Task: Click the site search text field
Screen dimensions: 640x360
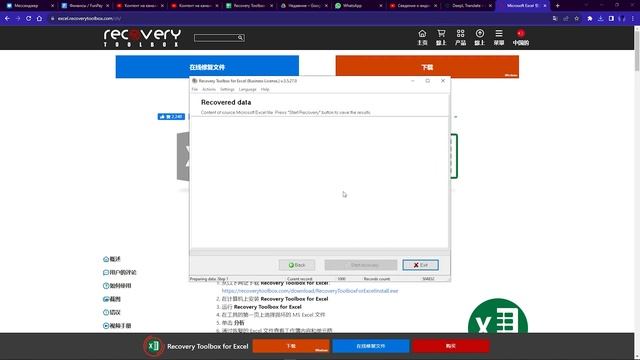Action: 216,38
